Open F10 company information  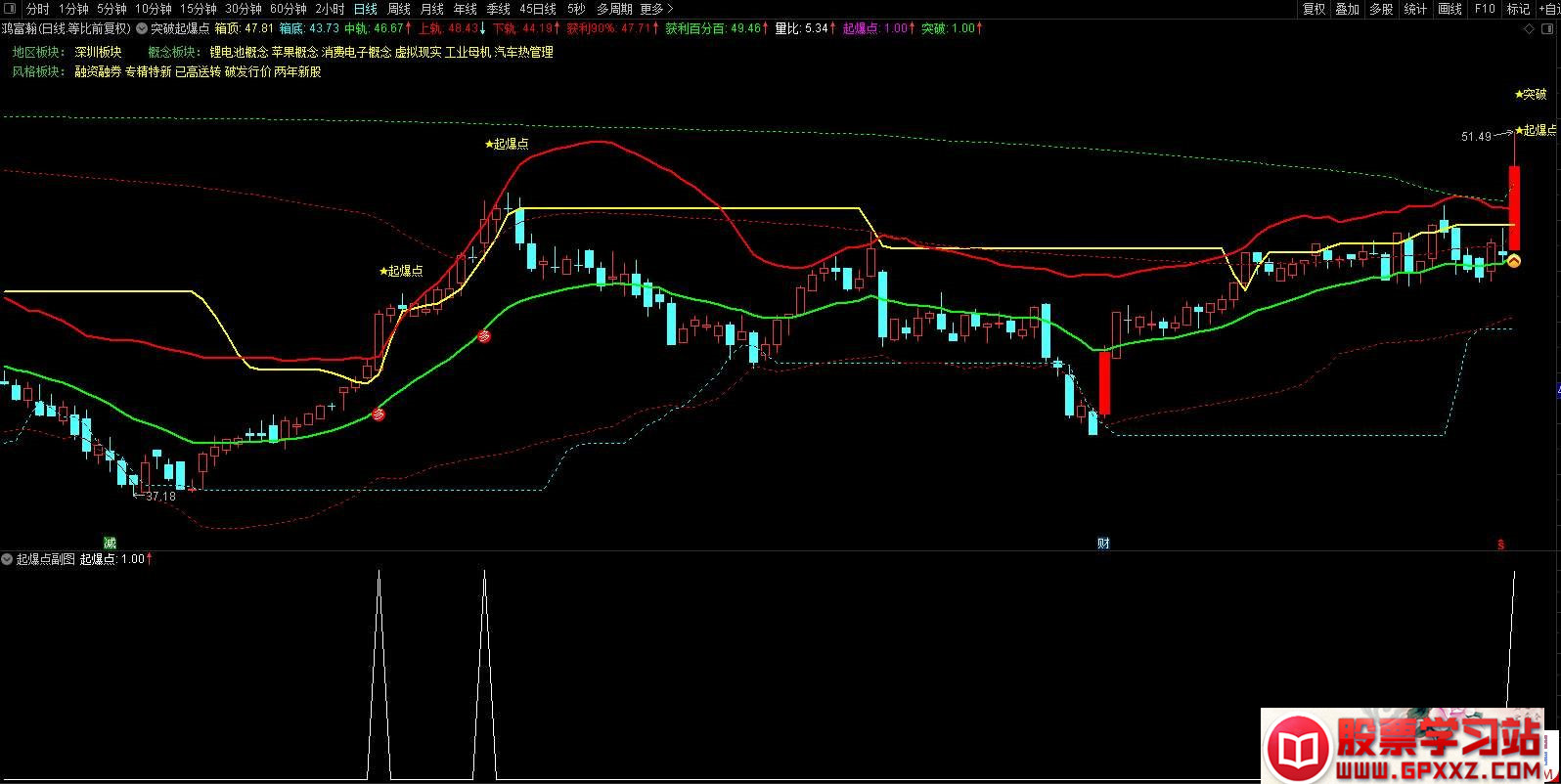[1484, 9]
